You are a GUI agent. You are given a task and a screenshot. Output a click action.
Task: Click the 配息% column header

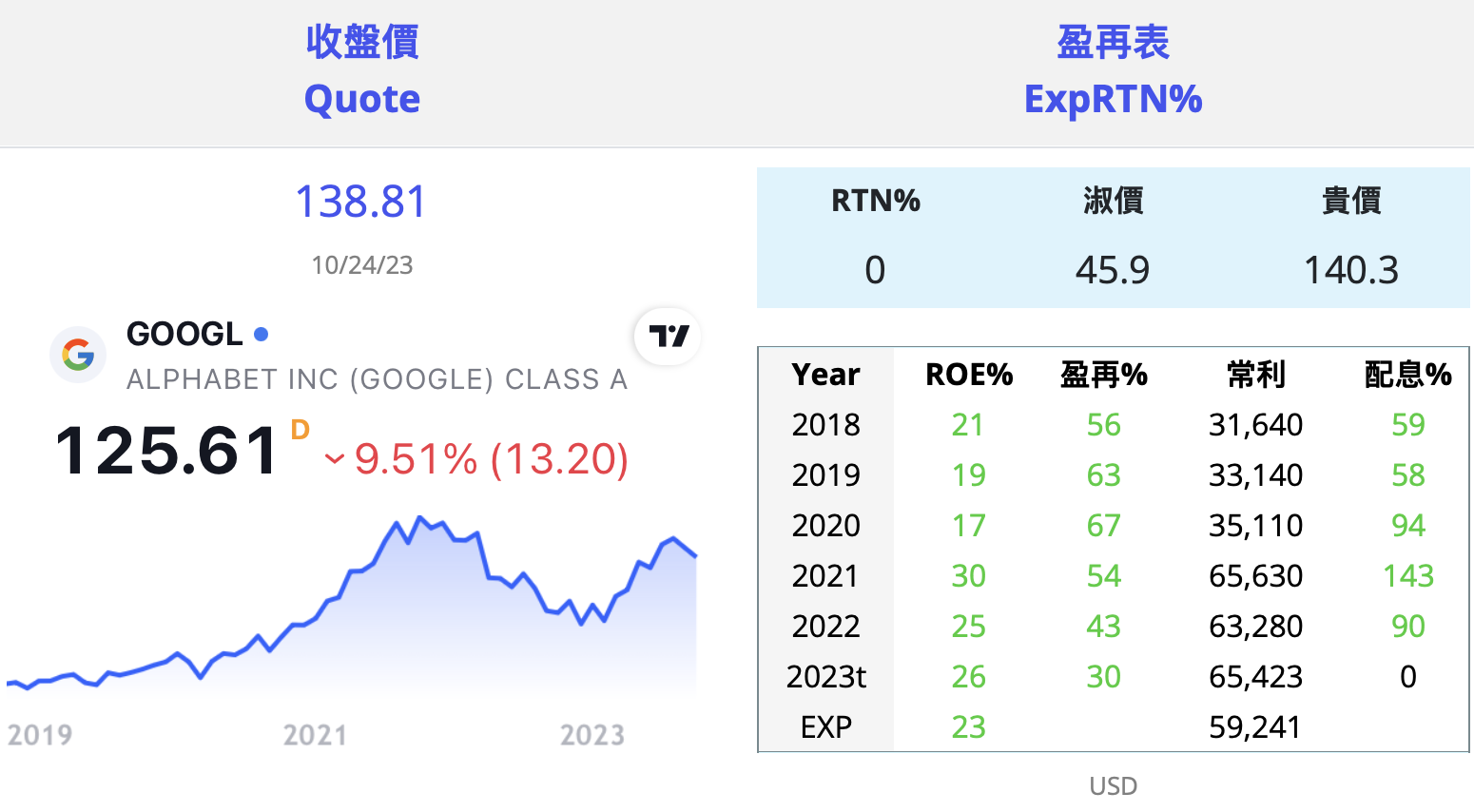1408,375
